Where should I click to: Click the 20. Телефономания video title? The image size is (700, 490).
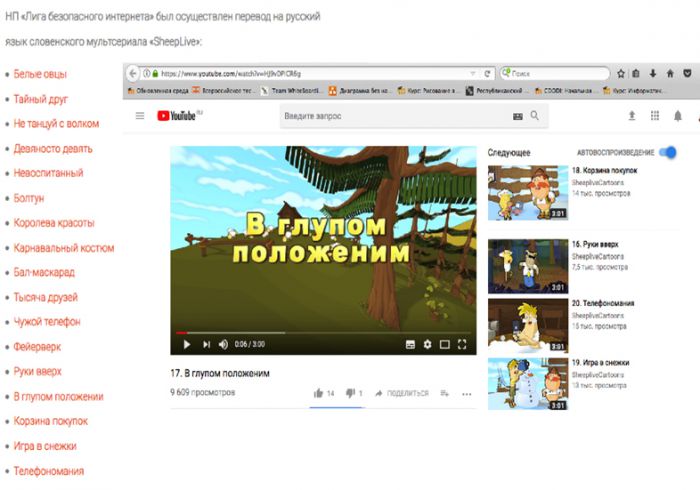coord(603,303)
